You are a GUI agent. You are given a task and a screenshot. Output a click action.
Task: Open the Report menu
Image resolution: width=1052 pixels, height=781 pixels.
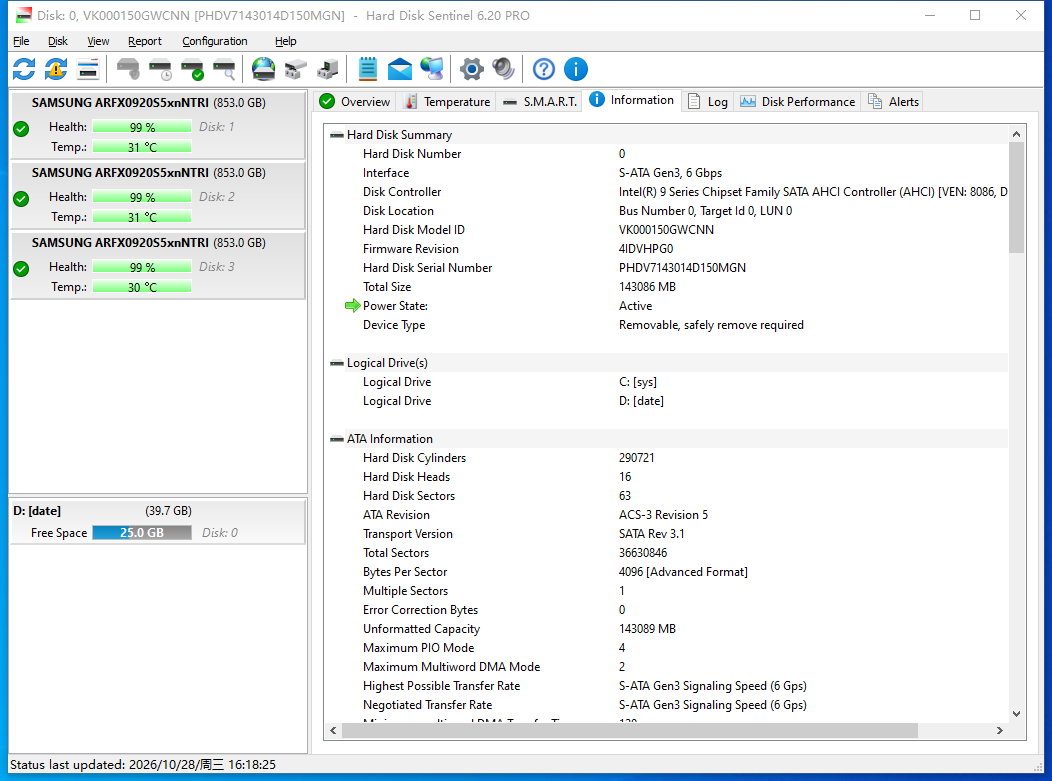coord(145,41)
